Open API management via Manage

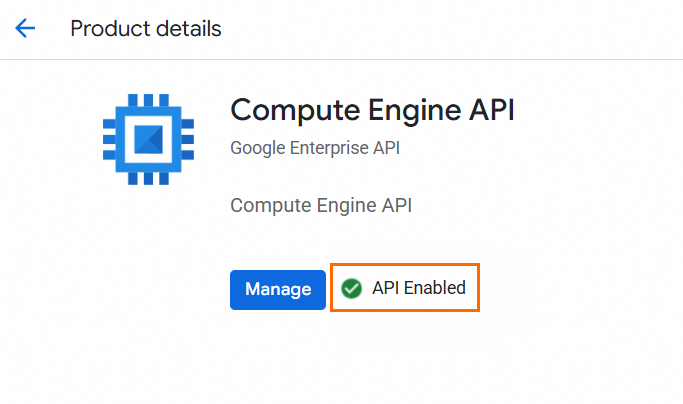point(278,289)
